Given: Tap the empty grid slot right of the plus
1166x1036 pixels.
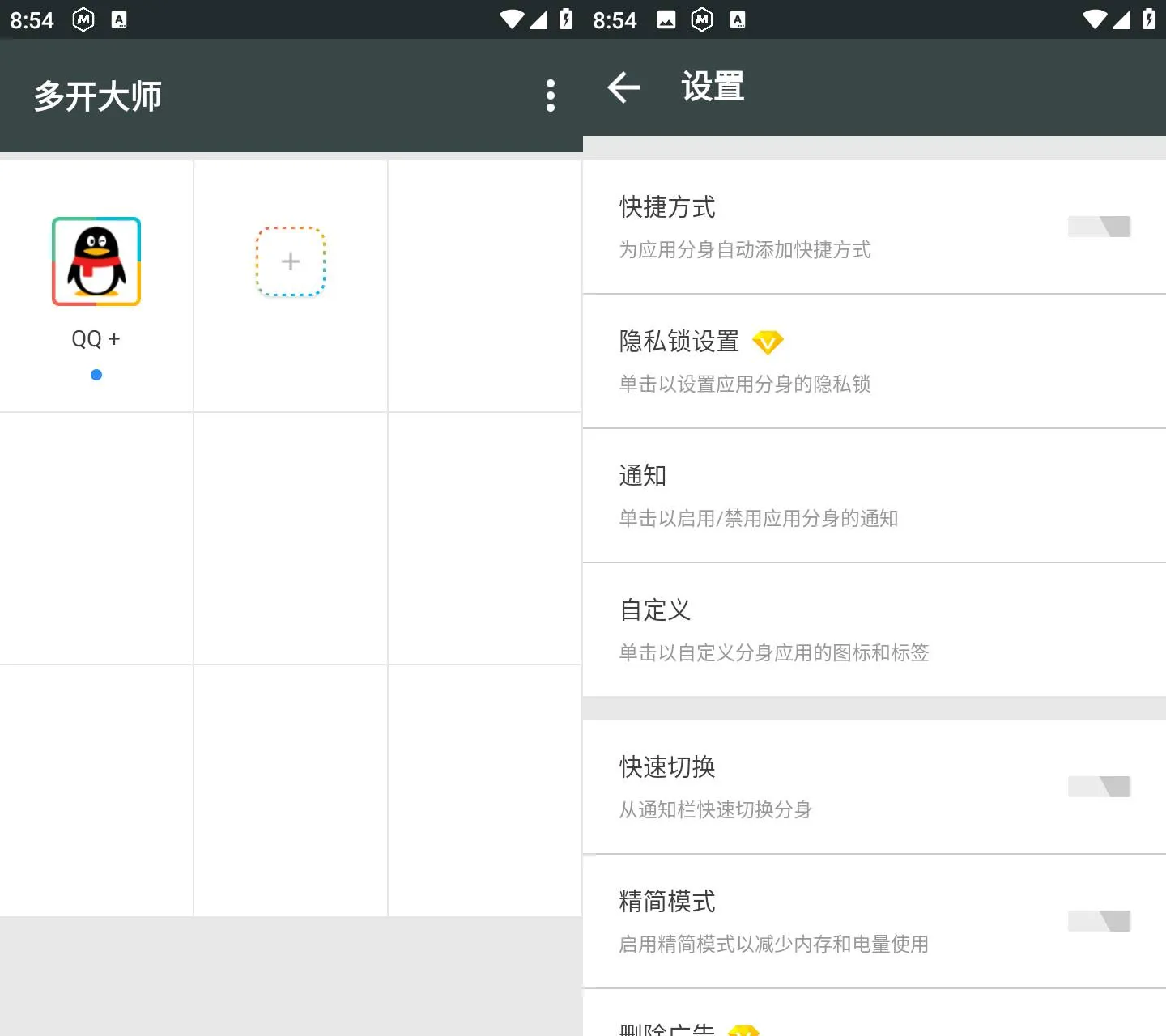Looking at the screenshot, I should click(x=485, y=286).
